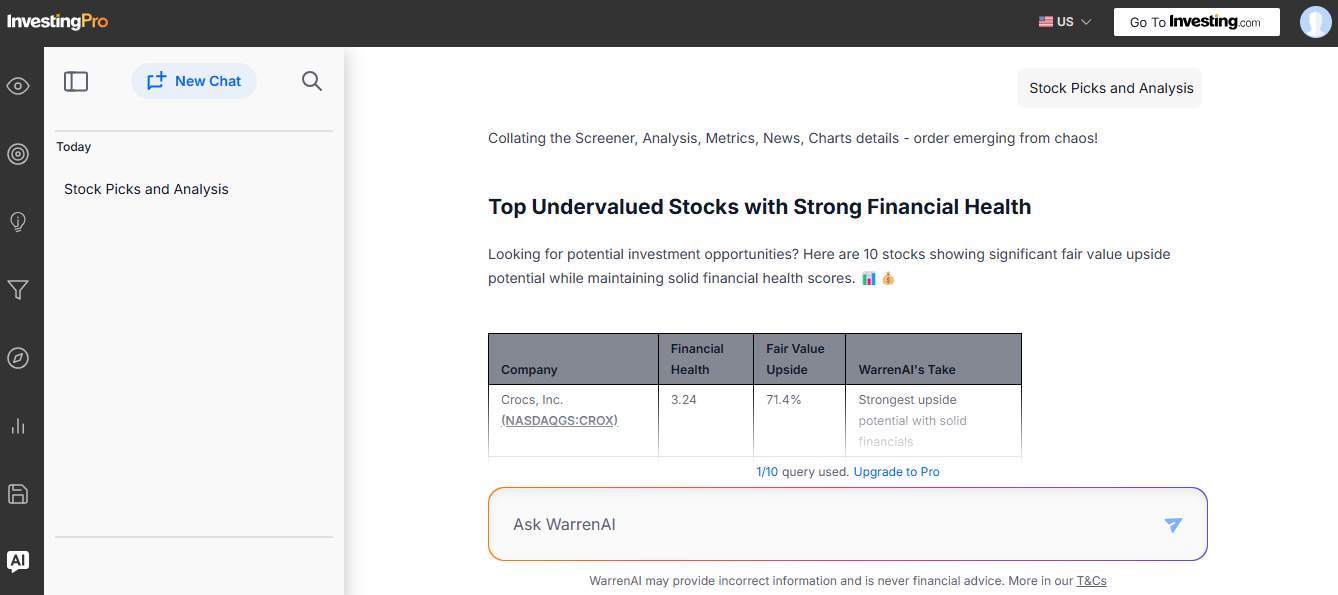This screenshot has width=1338, height=595.
Task: Click the lightbulb ideas icon
Action: click(18, 222)
